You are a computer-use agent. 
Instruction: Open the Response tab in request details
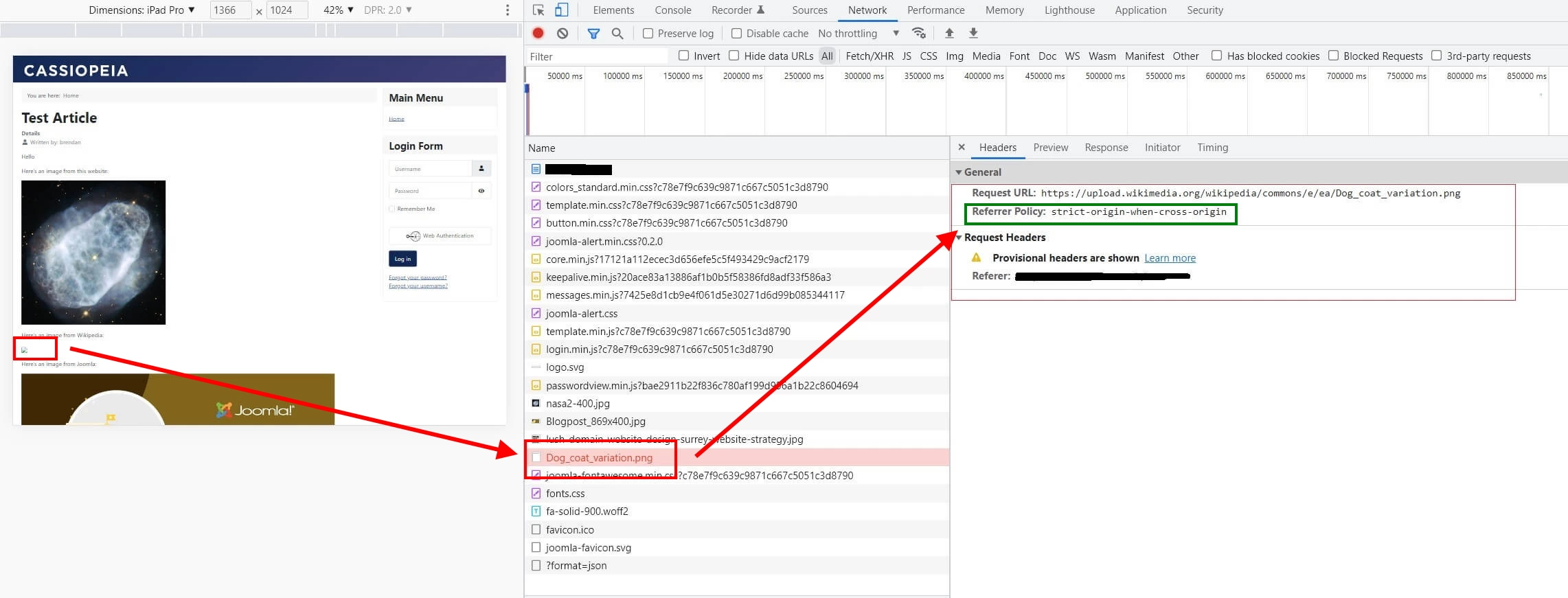(x=1106, y=148)
